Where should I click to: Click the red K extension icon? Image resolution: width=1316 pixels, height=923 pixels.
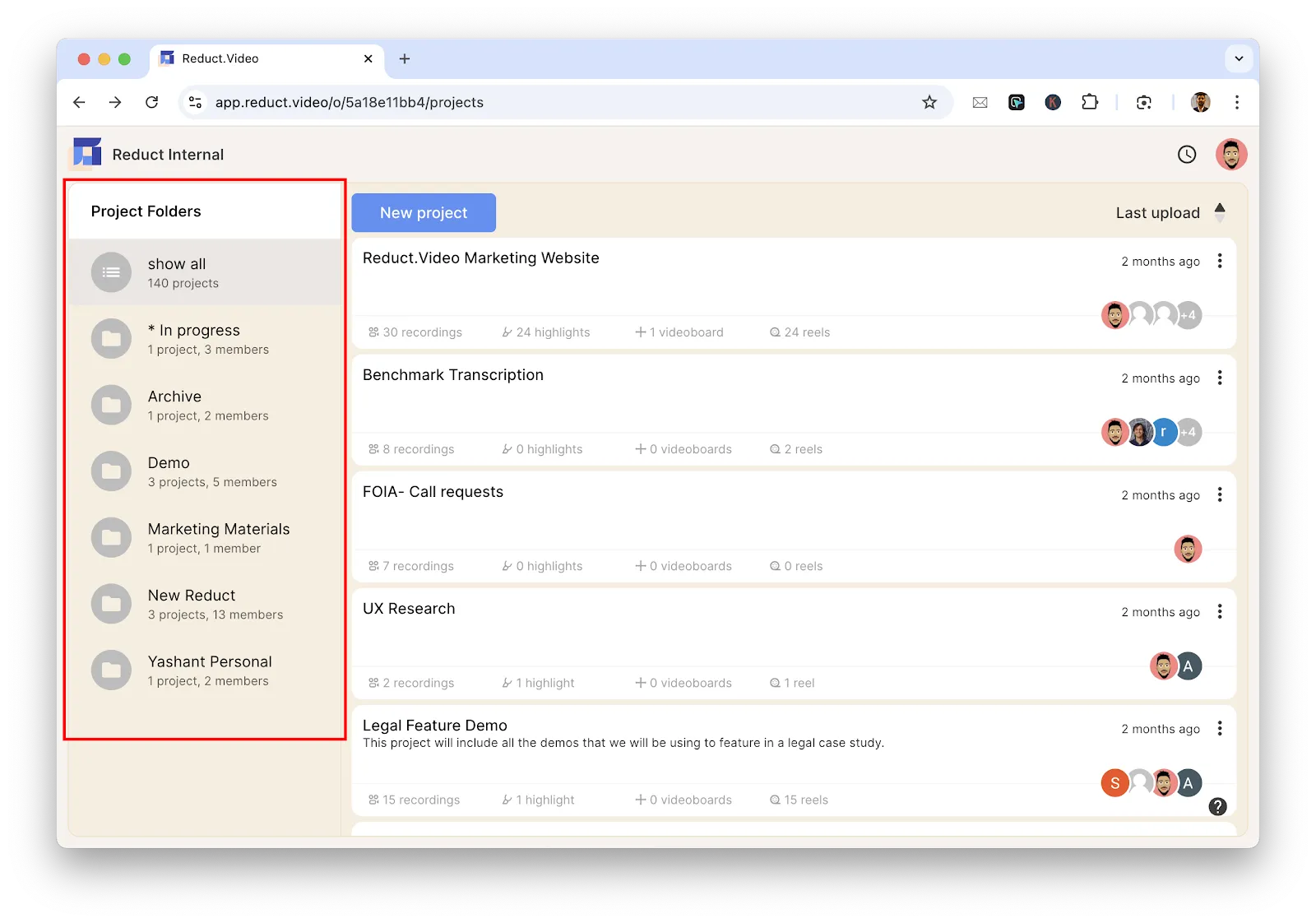(1053, 102)
